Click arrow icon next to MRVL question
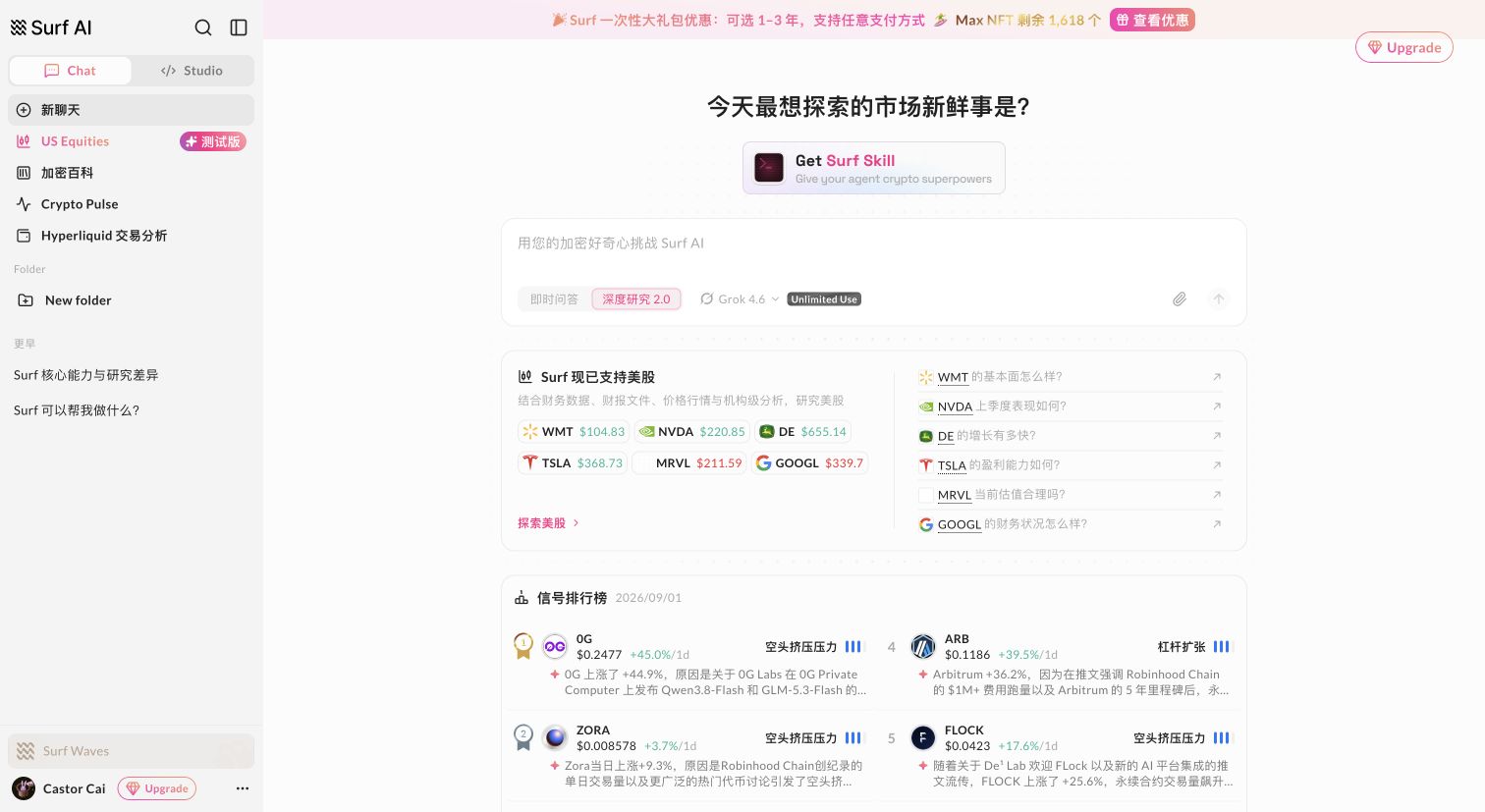The height and width of the screenshot is (812, 1485). pos(1217,495)
